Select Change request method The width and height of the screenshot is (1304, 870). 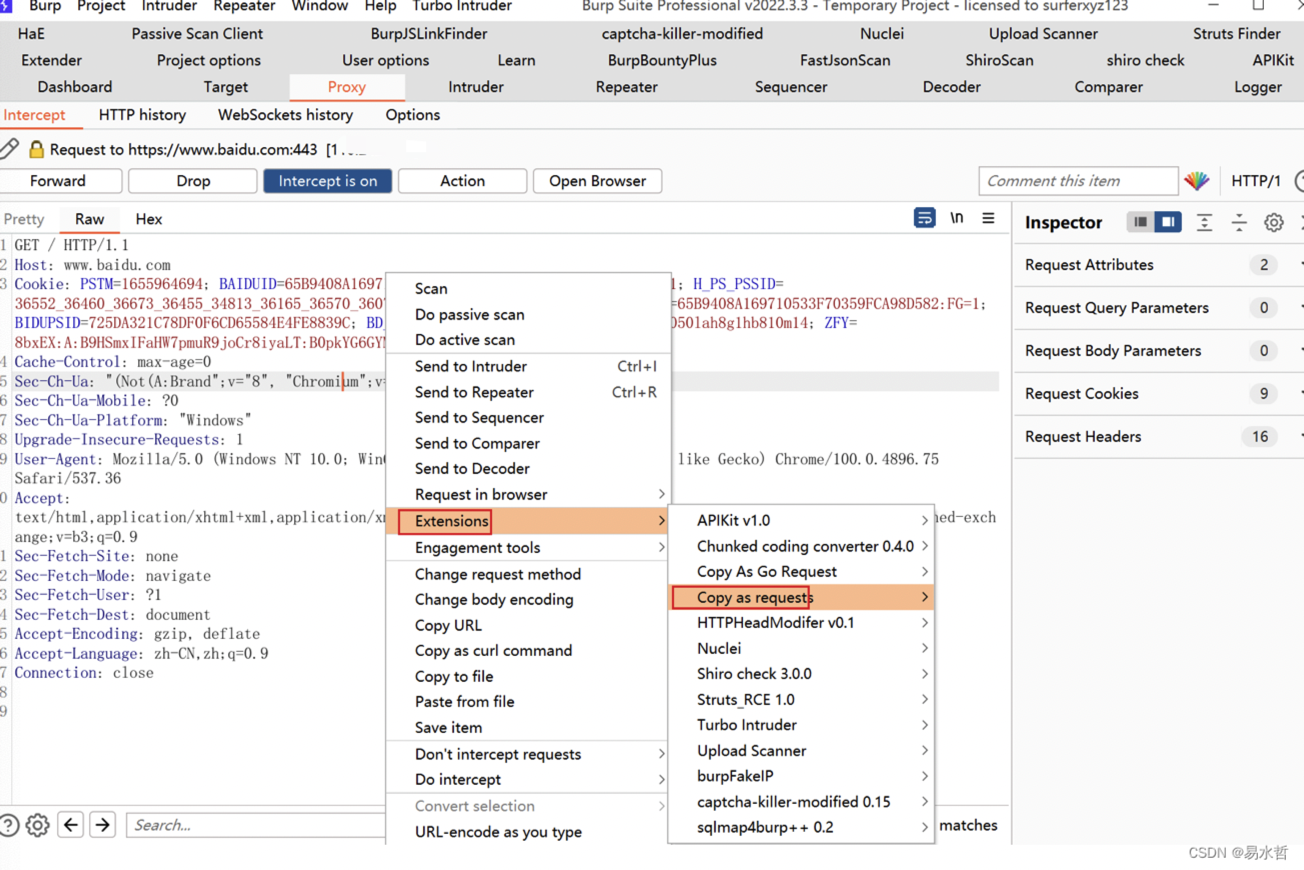pyautogui.click(x=528, y=574)
